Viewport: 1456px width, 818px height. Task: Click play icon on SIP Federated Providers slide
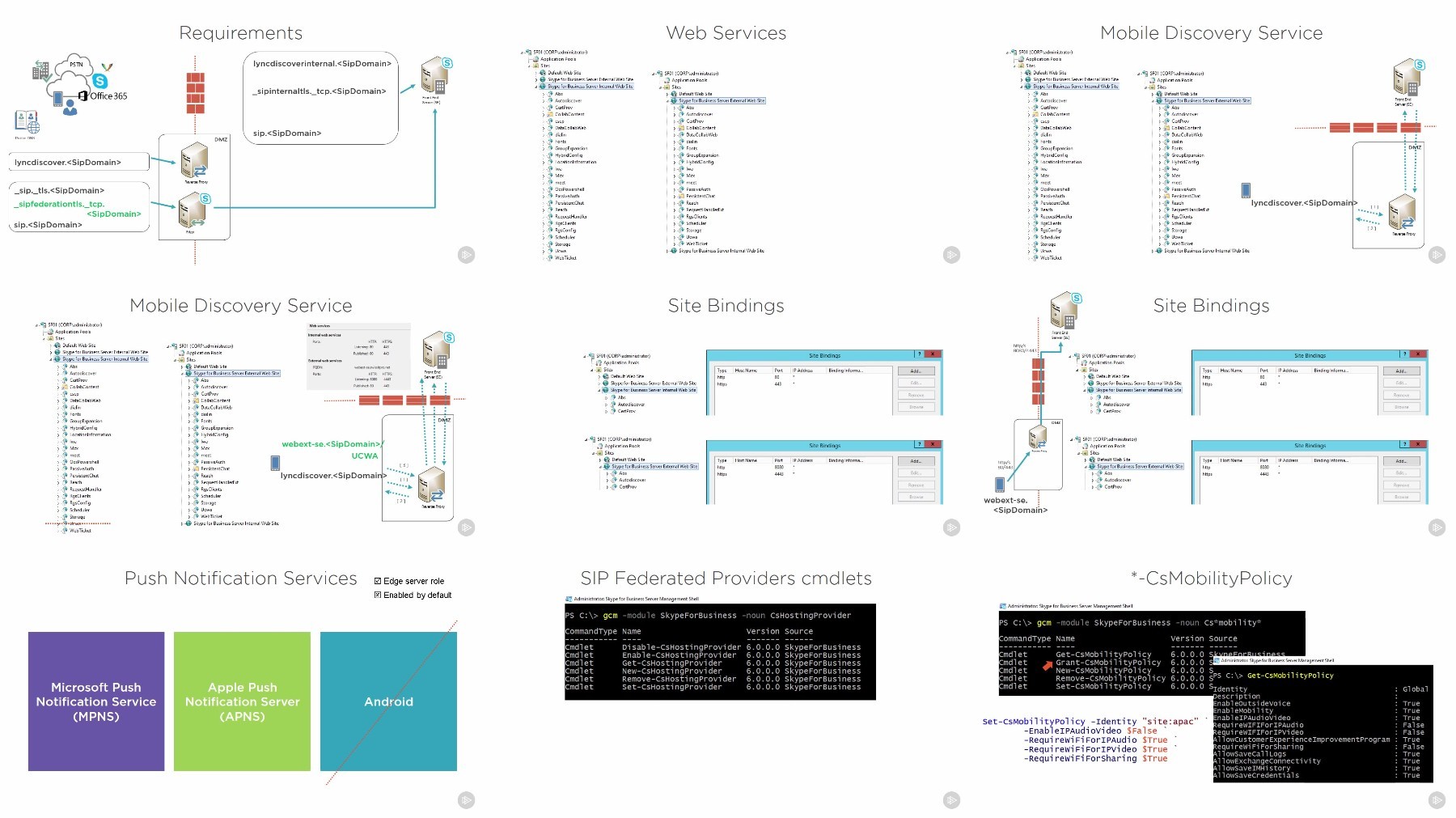(952, 800)
